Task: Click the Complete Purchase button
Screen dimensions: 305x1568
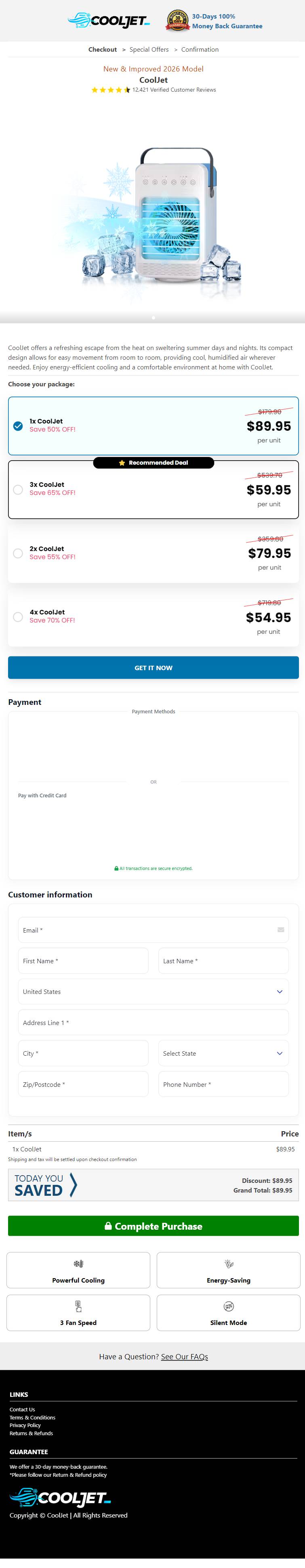Action: click(x=154, y=1225)
